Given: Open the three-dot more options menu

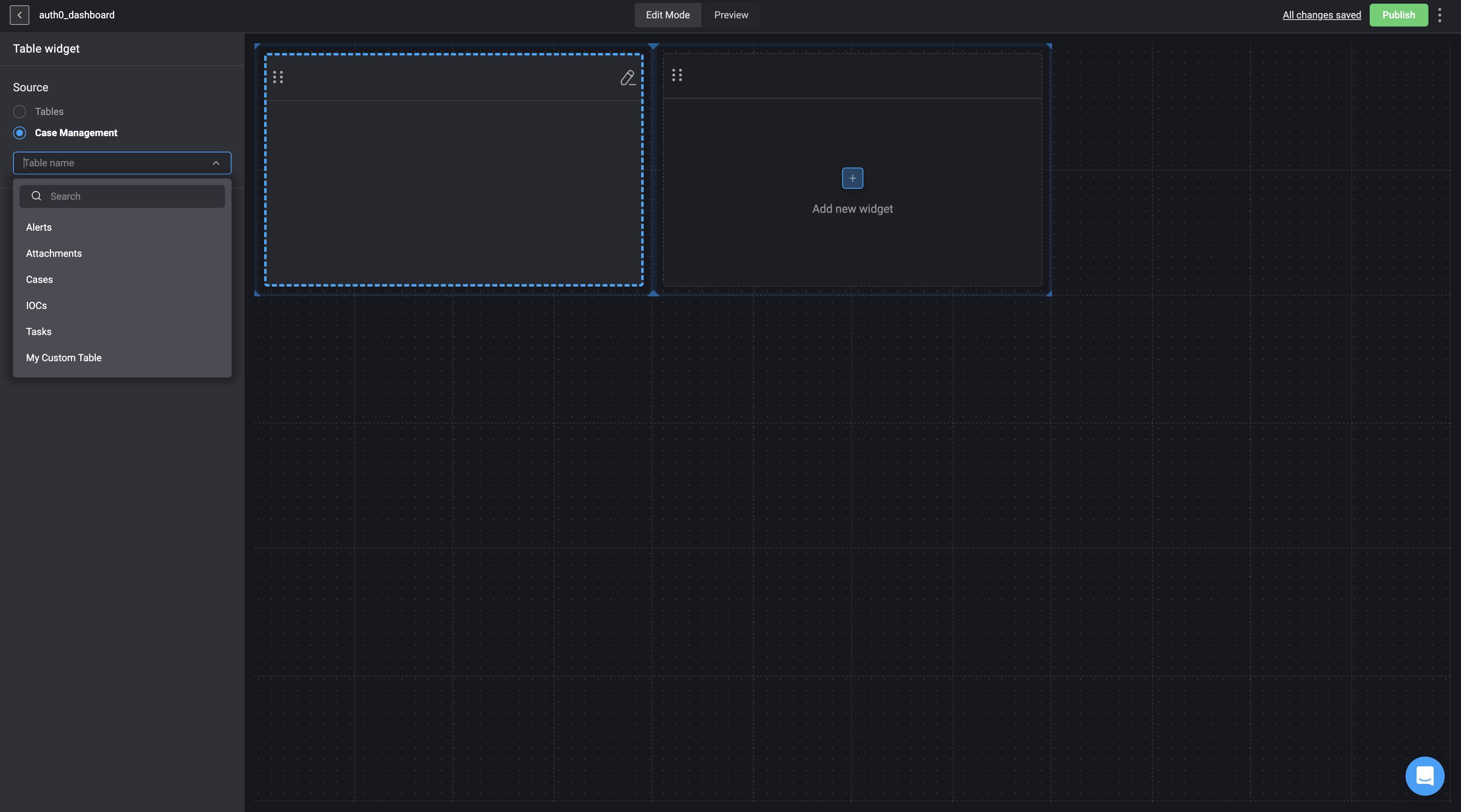Looking at the screenshot, I should [x=1439, y=15].
